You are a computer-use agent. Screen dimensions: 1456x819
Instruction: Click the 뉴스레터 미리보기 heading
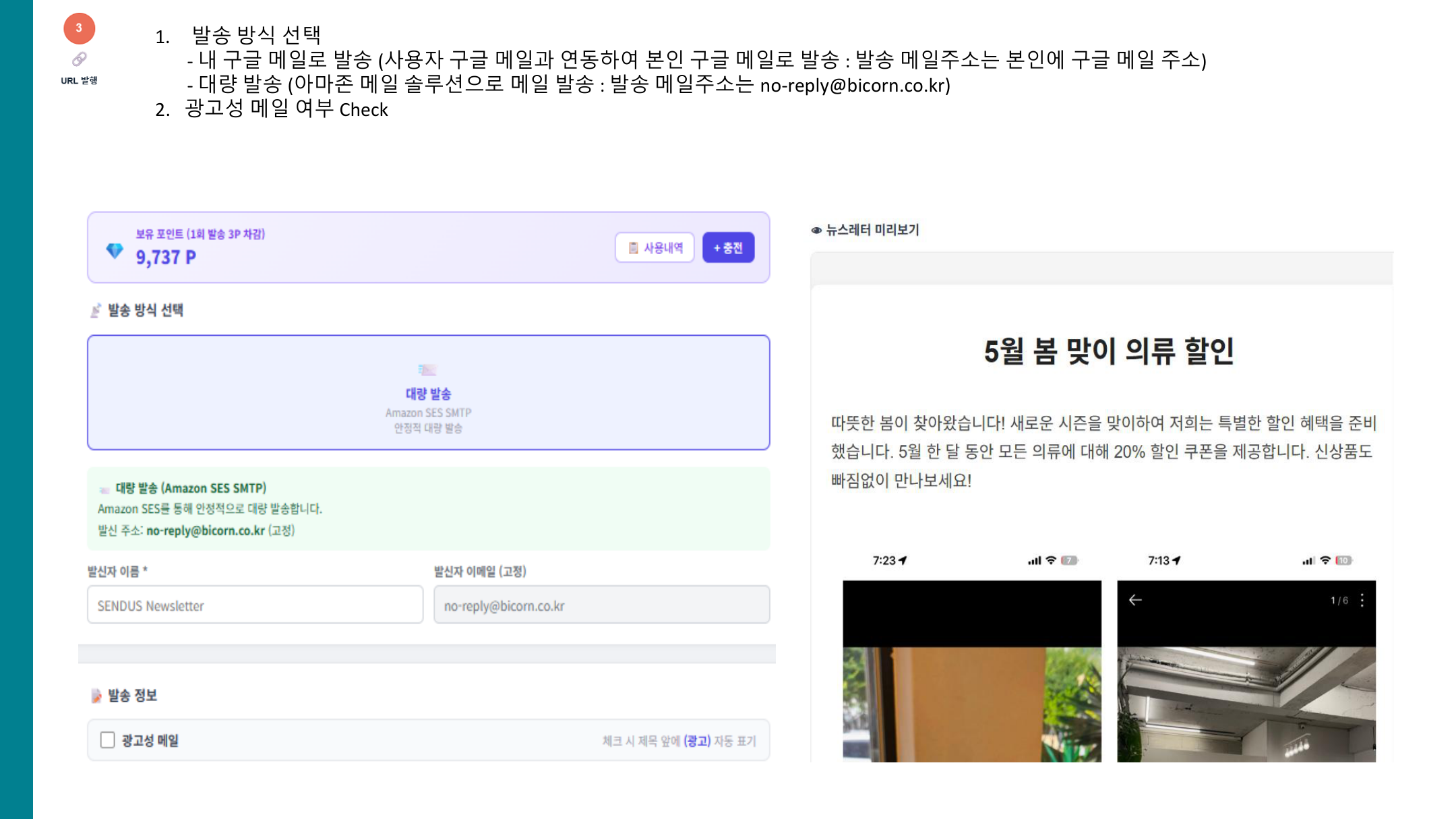872,230
